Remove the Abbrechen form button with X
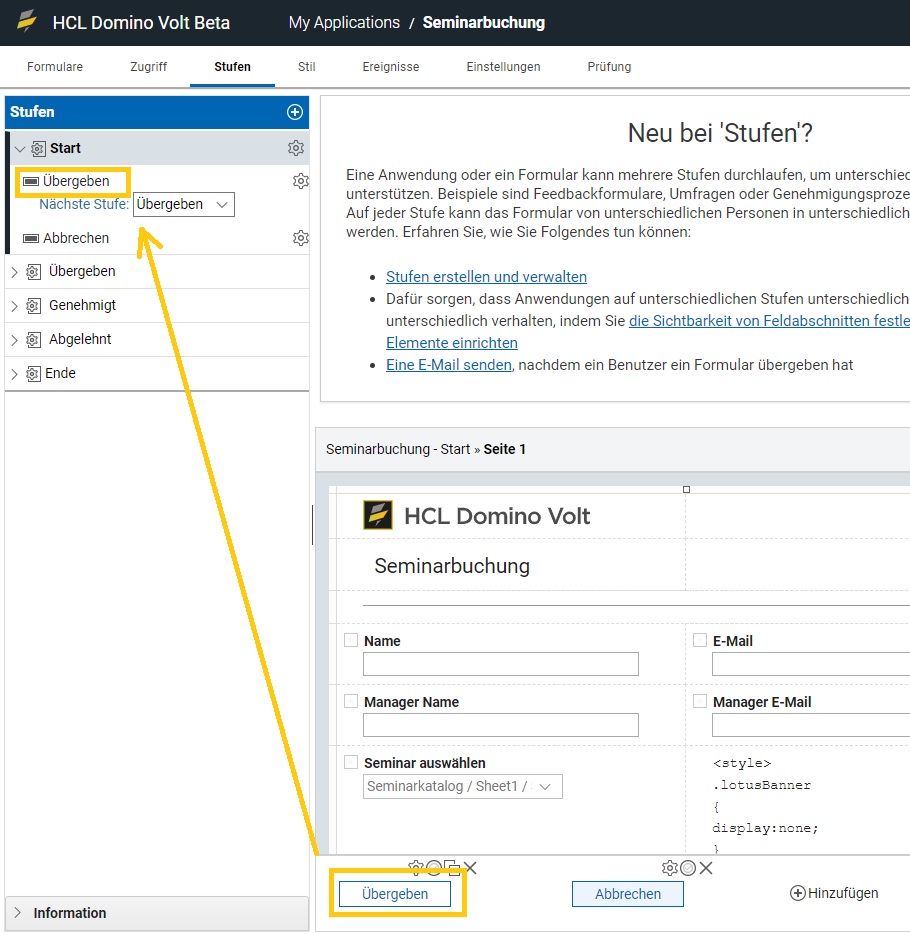The image size is (910, 934). pos(706,868)
